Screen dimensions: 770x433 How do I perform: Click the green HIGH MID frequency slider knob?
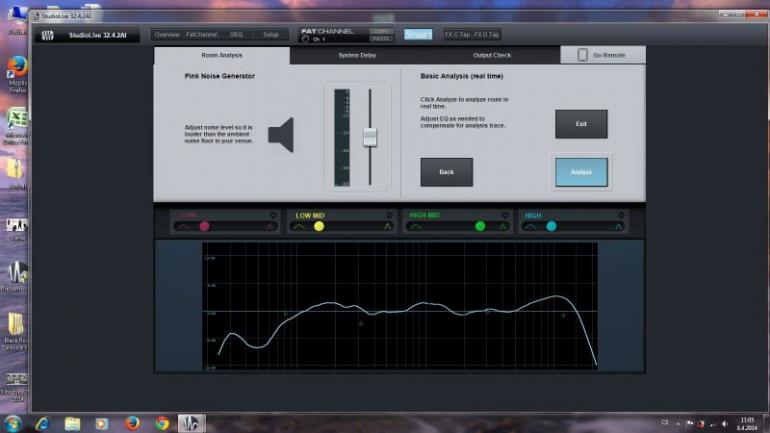(x=480, y=226)
